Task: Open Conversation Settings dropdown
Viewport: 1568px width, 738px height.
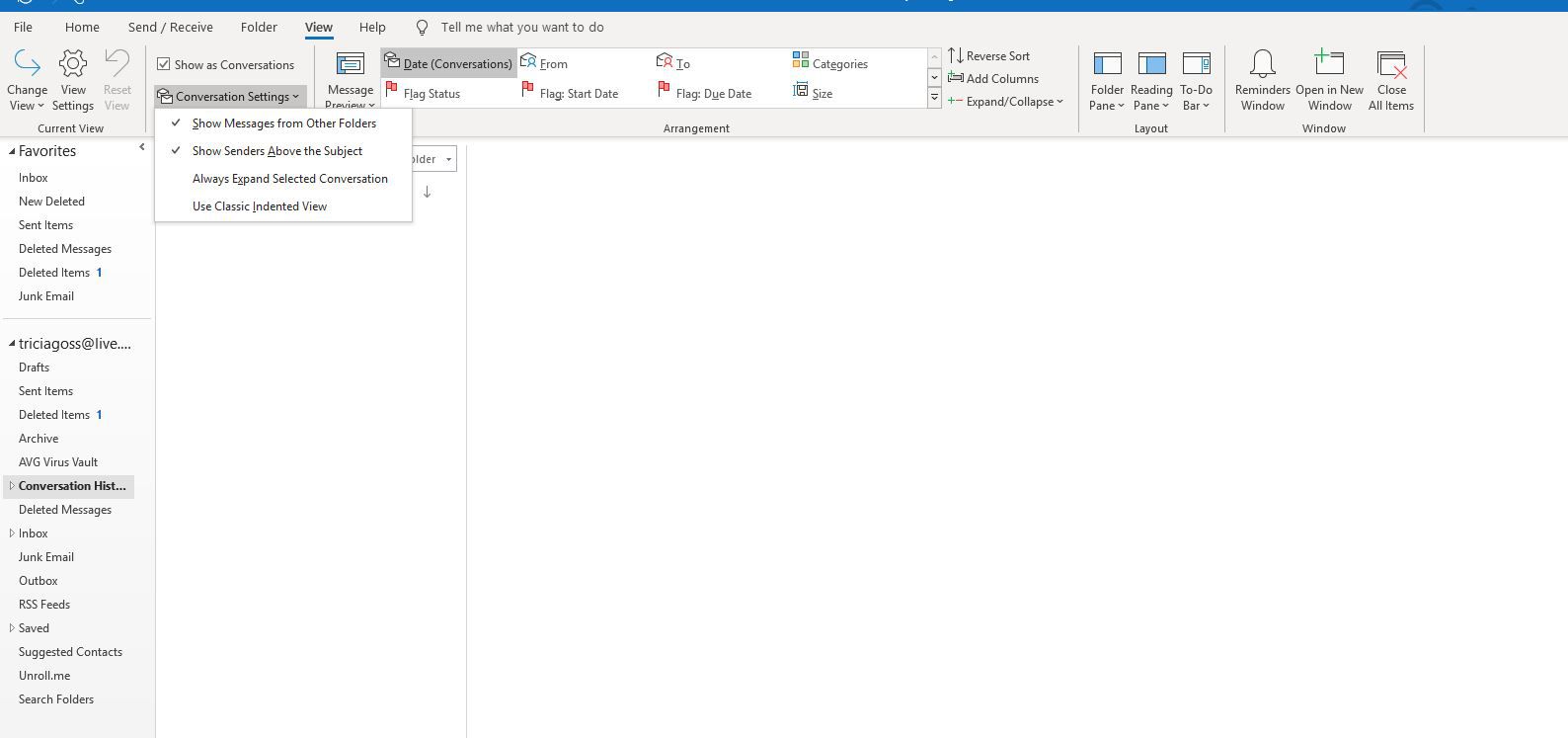Action: click(x=229, y=97)
